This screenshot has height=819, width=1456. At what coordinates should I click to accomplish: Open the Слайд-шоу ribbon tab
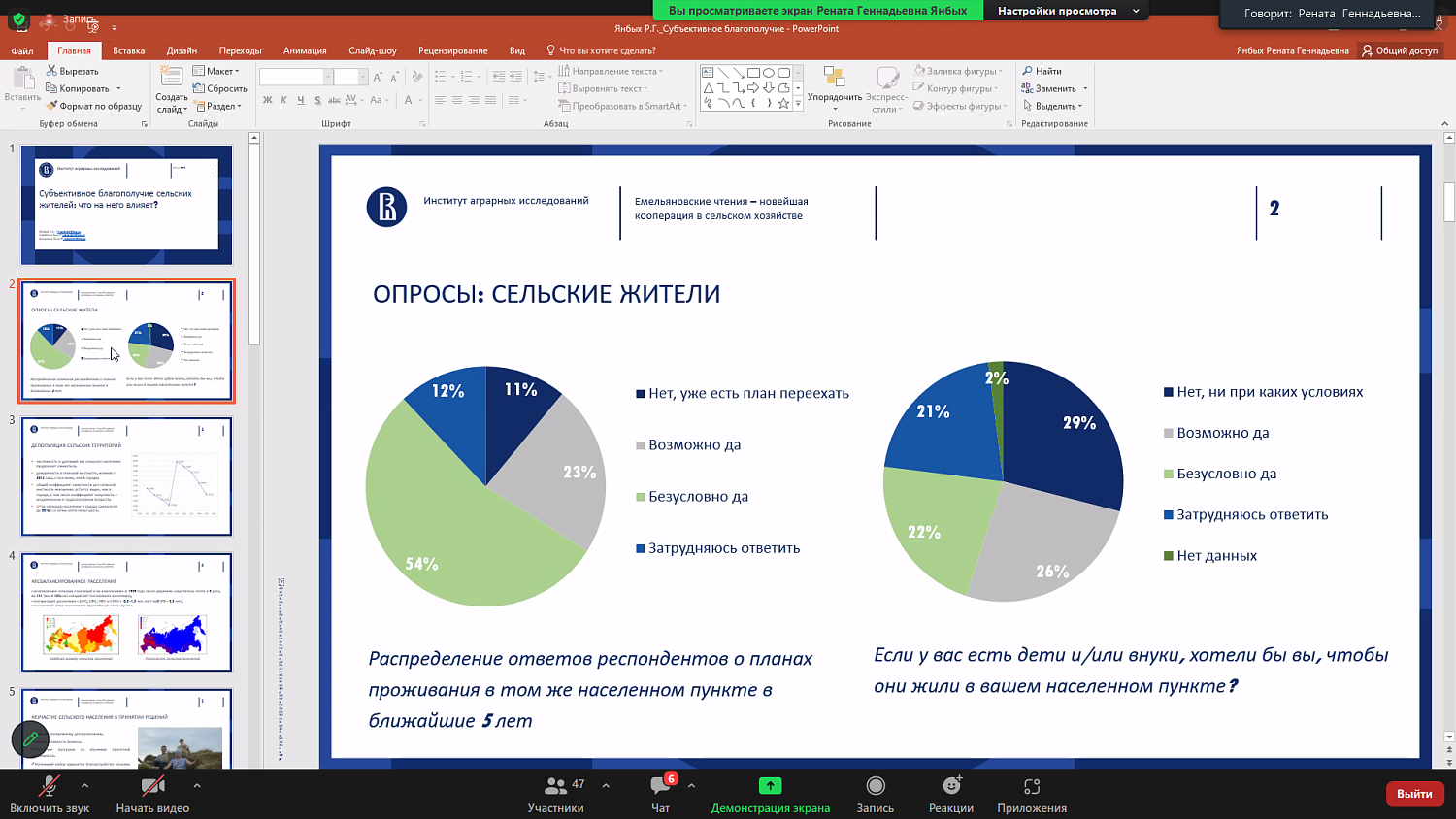tap(374, 49)
